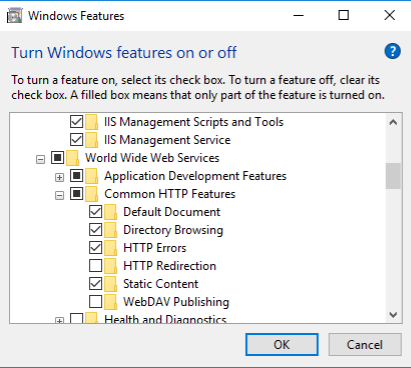This screenshot has width=411, height=368.
Task: Click the scrollbar up arrow
Action: [x=393, y=122]
